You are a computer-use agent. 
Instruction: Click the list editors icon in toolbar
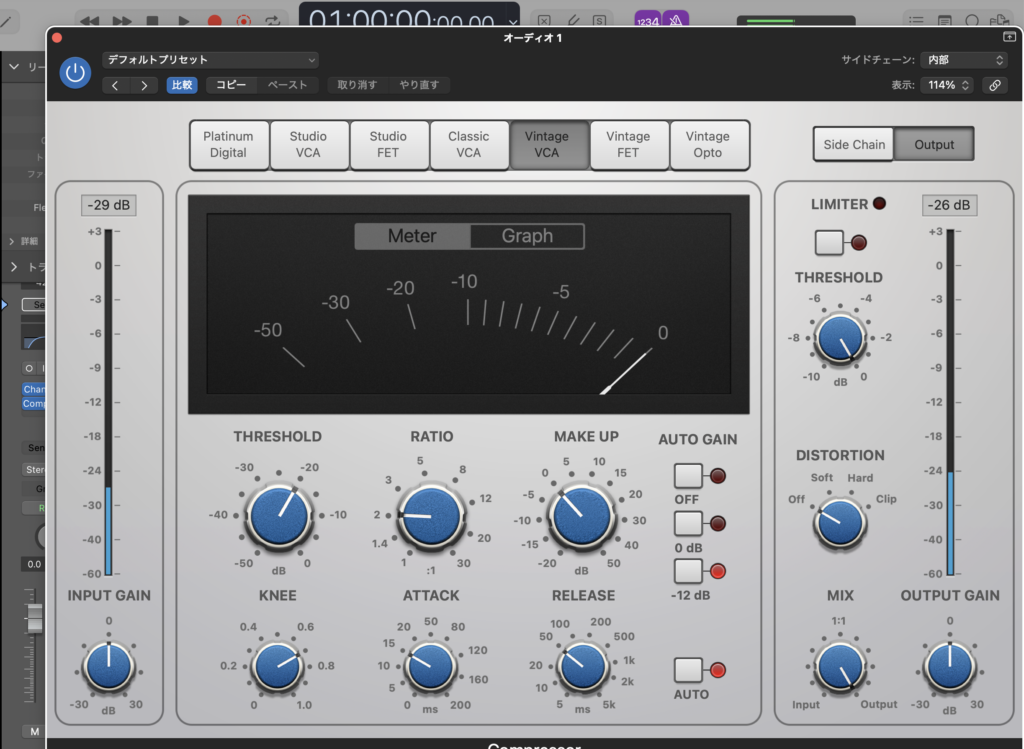916,20
